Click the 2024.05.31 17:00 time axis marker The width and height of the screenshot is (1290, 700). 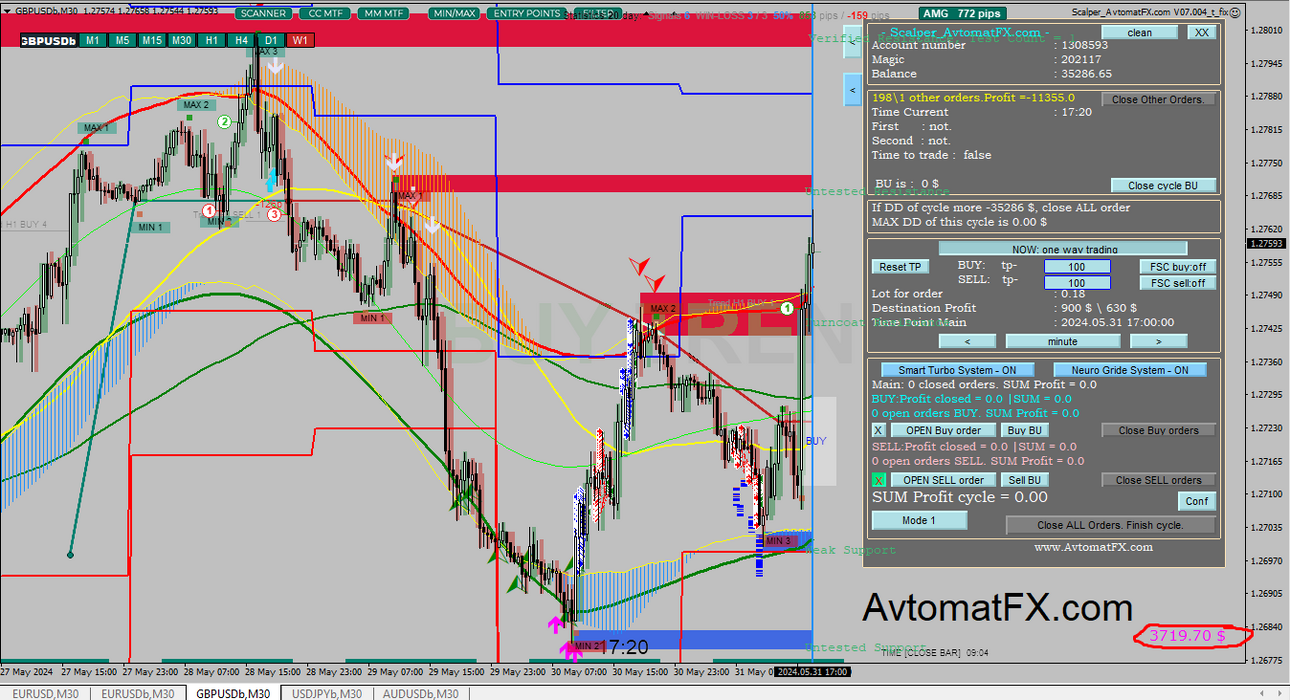[813, 671]
